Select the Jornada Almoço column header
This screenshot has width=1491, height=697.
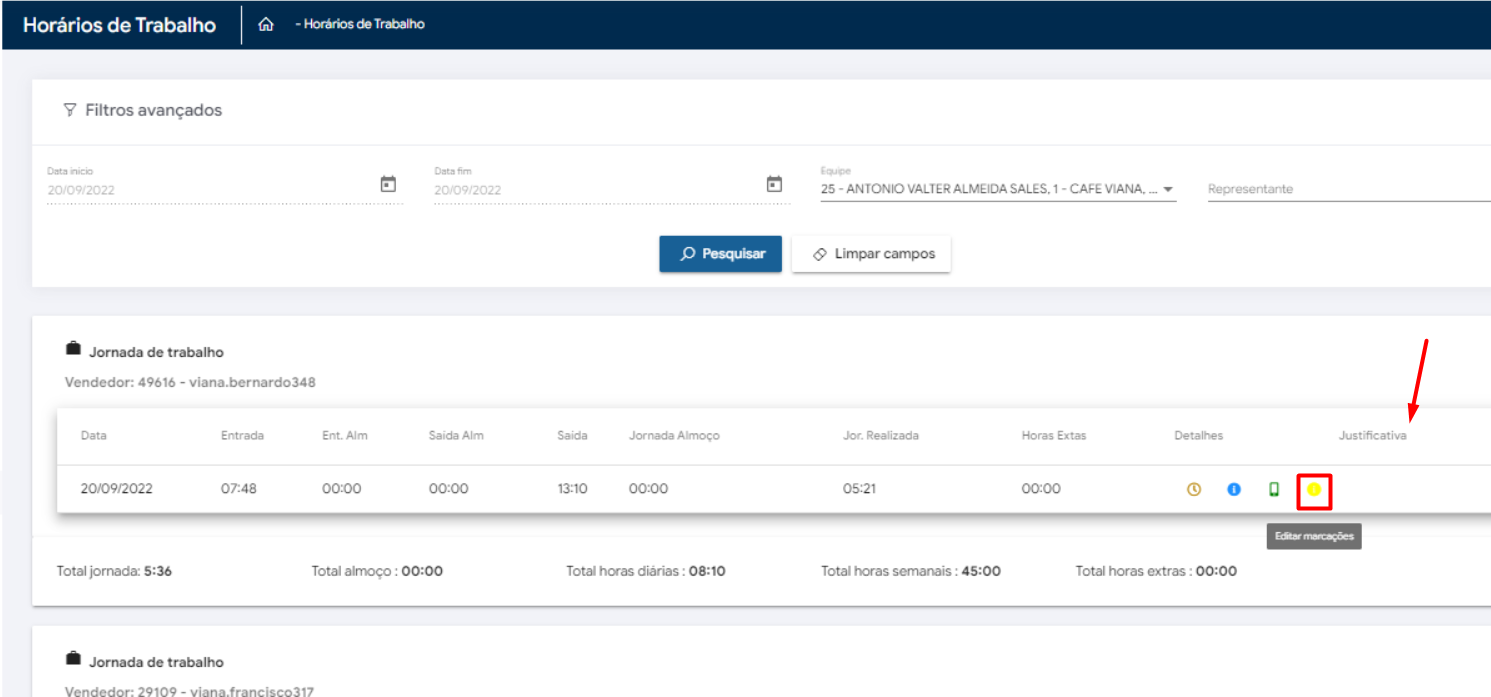(x=674, y=436)
